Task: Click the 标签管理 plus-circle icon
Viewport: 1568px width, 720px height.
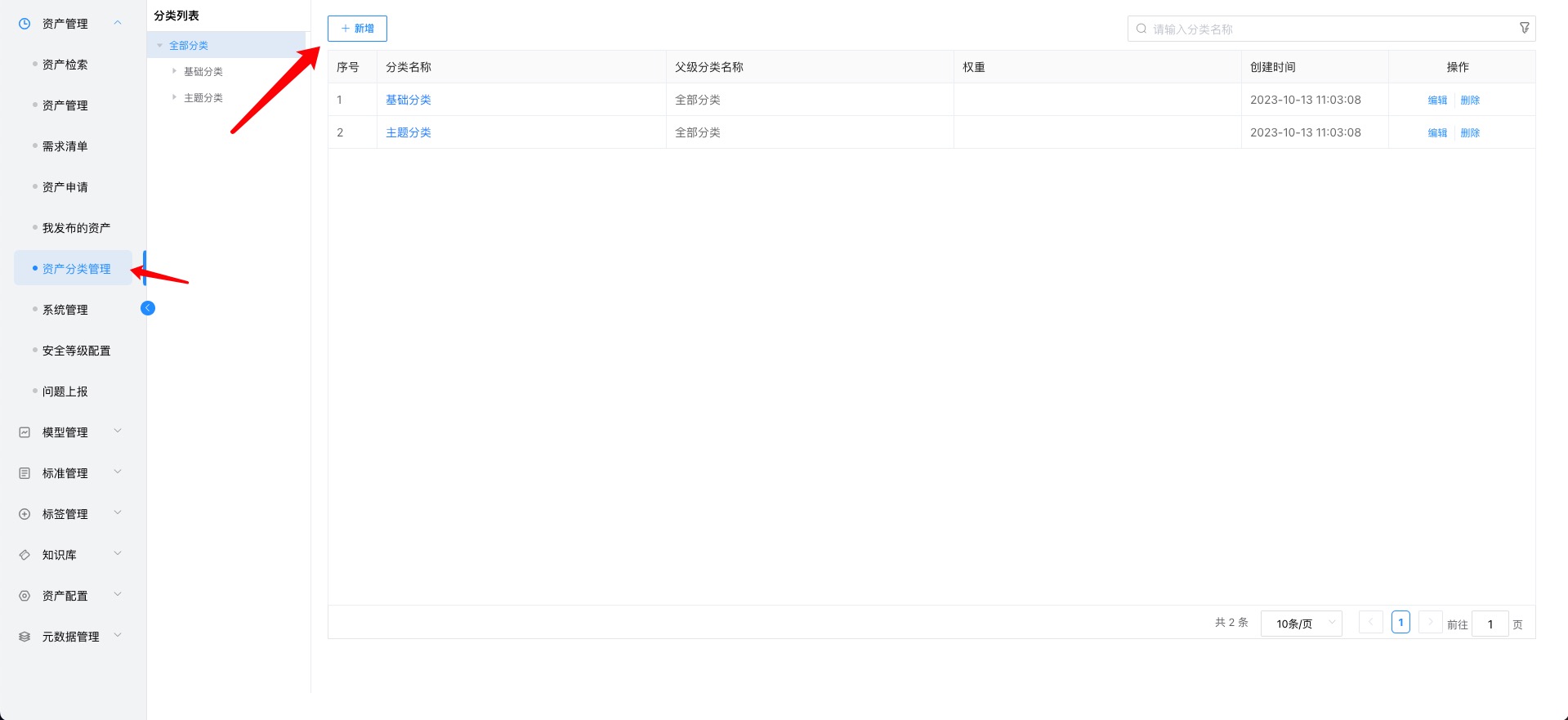Action: pyautogui.click(x=25, y=514)
